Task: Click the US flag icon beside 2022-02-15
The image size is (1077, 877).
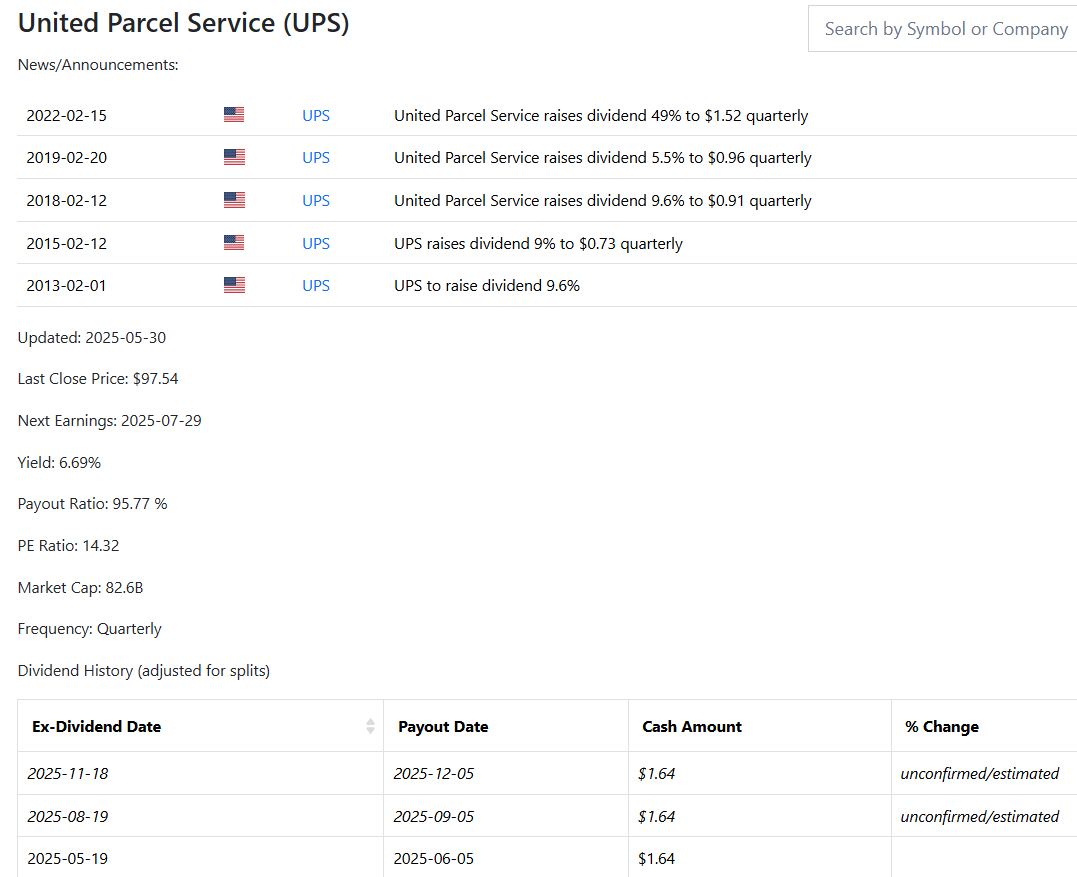Action: click(234, 115)
